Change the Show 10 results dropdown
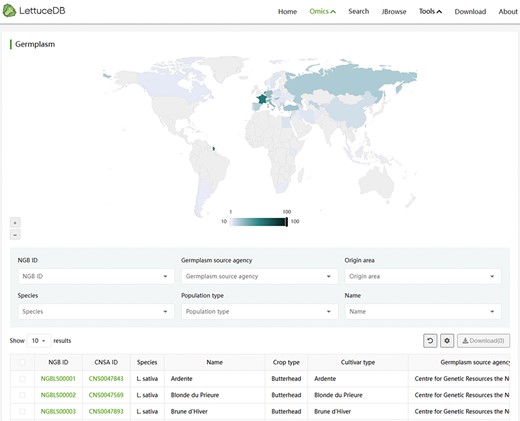Viewport: 520px width, 421px height. pos(39,341)
